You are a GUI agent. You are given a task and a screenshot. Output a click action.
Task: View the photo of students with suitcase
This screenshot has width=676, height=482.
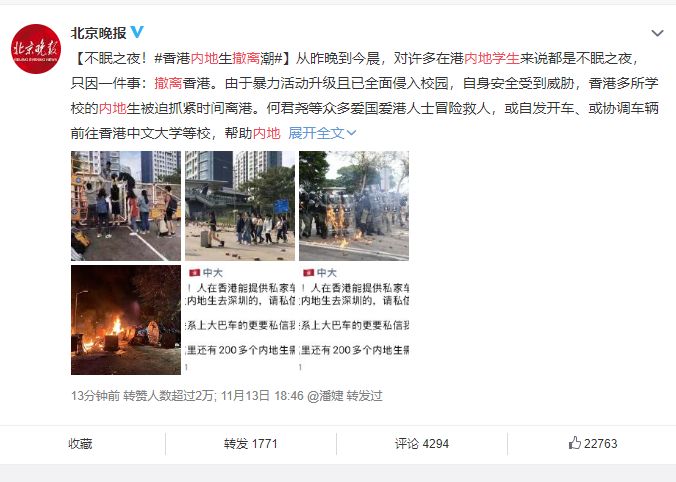[240, 206]
